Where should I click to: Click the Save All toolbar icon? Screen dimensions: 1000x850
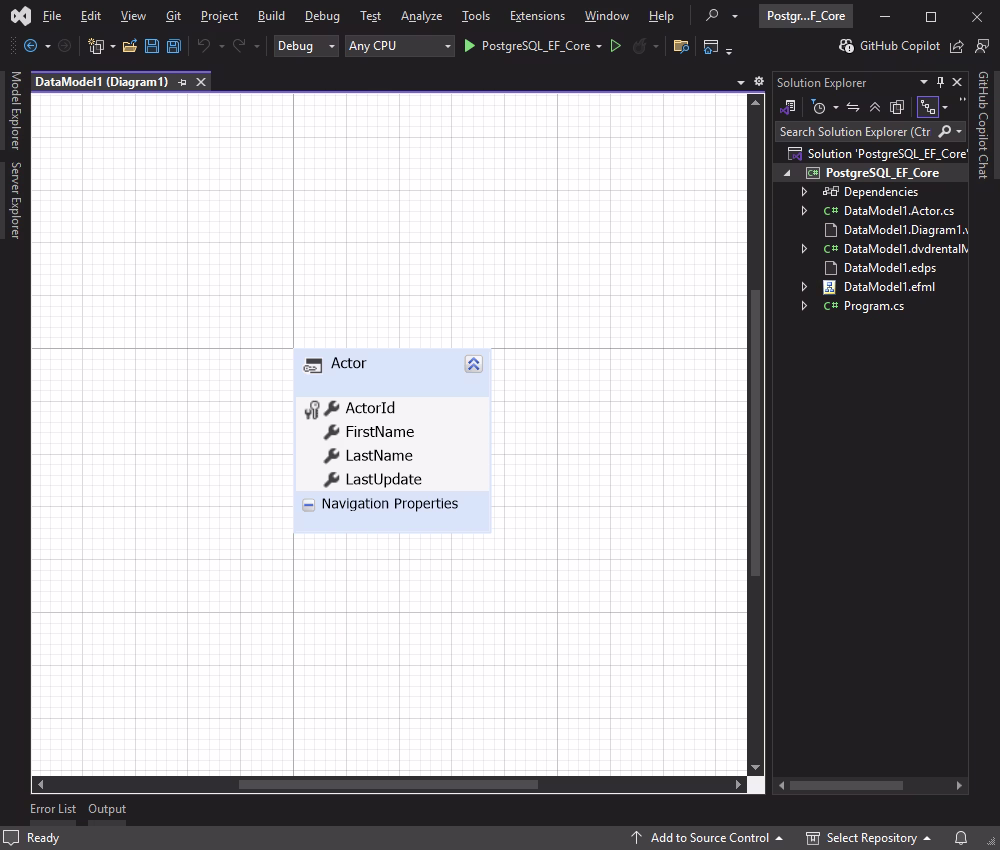pos(172,46)
